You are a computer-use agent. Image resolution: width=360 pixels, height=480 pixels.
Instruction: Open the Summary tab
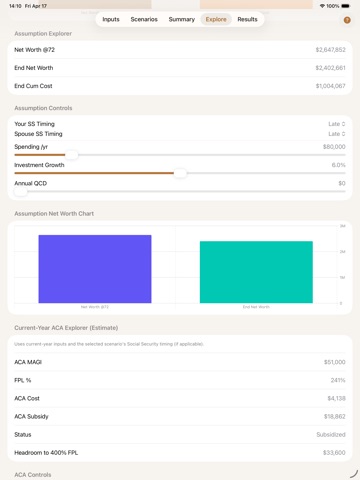[182, 19]
